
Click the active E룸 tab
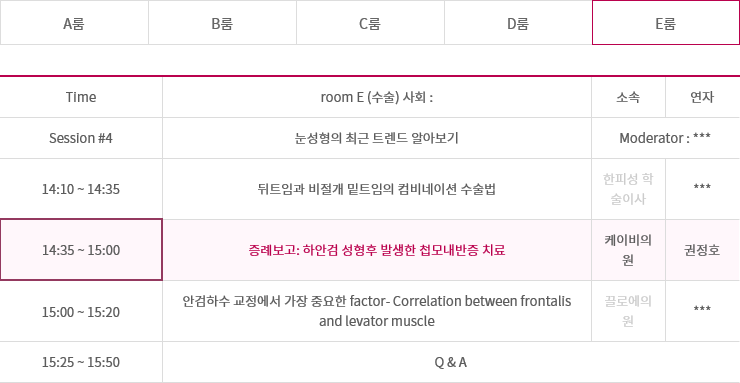pos(666,23)
